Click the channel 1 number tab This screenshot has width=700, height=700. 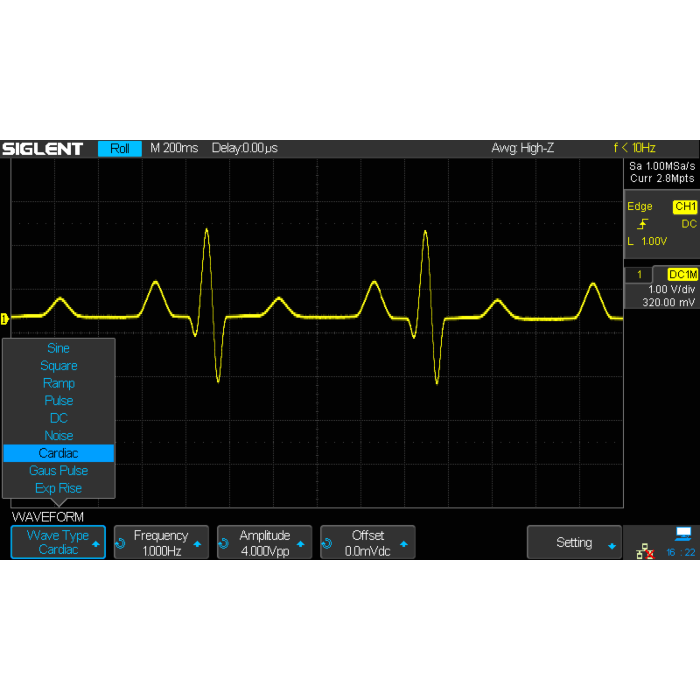coord(637,275)
